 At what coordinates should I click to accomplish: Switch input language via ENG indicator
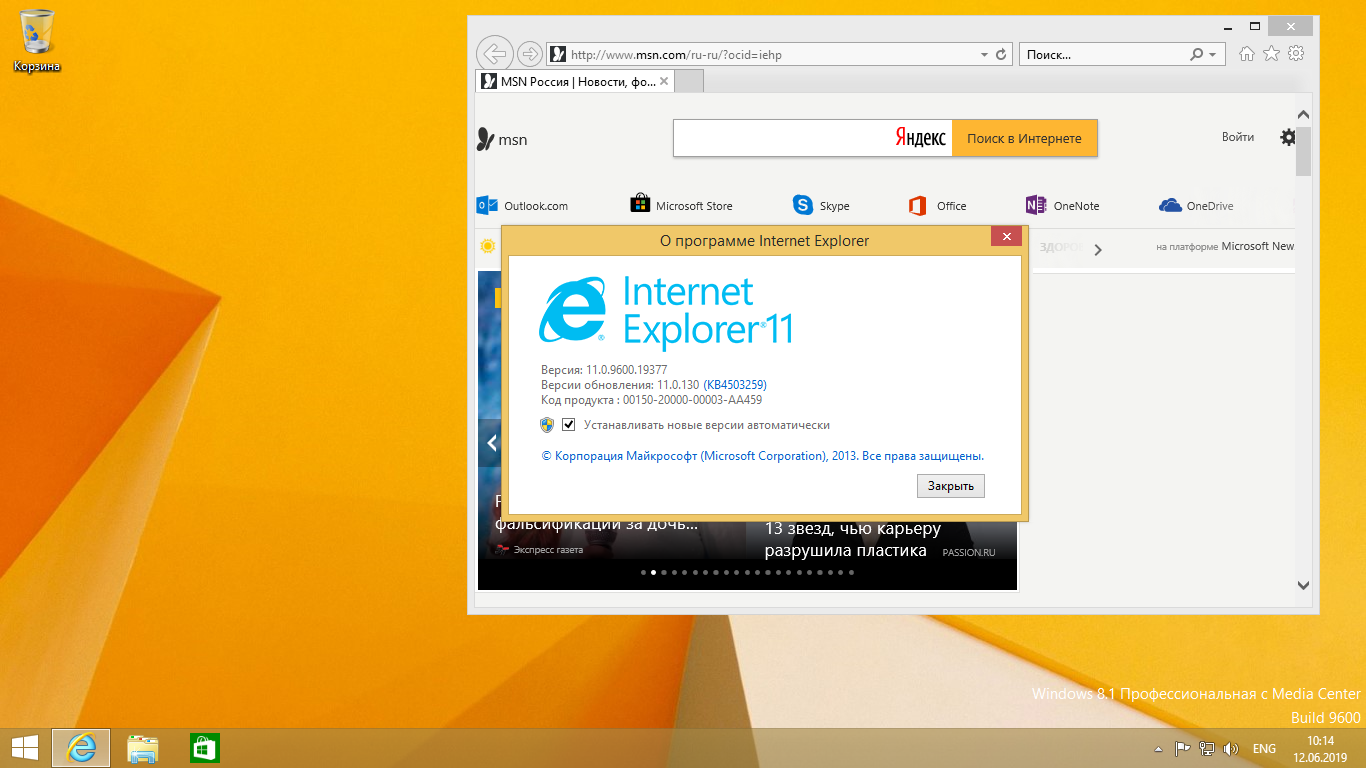[x=1264, y=749]
